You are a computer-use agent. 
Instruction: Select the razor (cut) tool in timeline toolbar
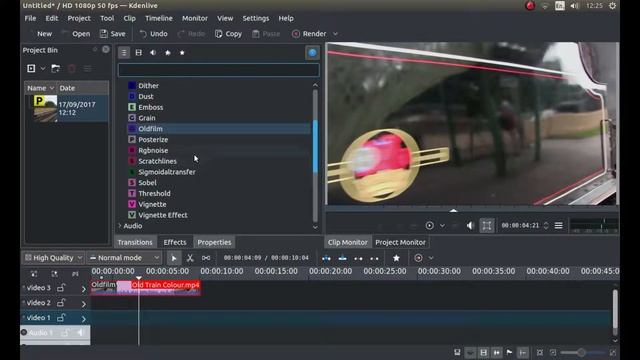click(x=190, y=258)
